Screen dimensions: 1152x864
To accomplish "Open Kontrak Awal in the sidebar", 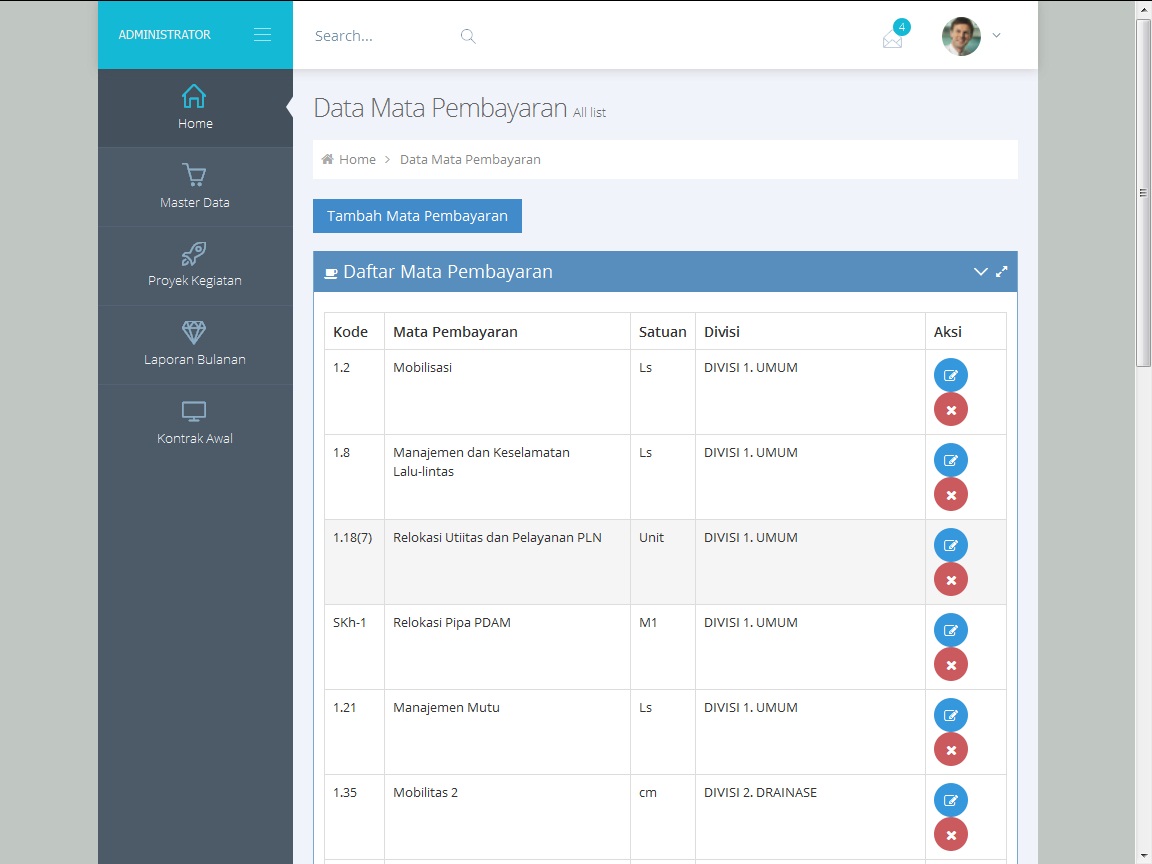I will (195, 423).
